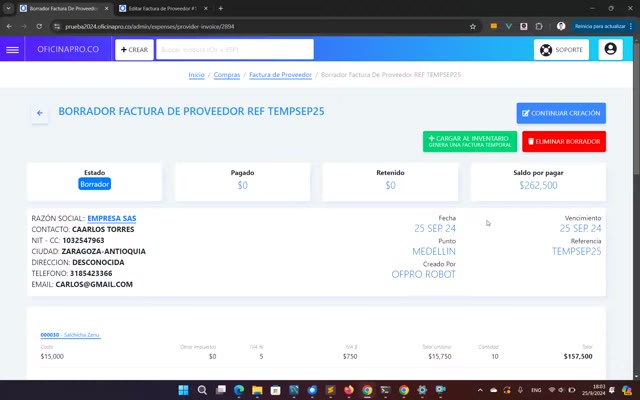Click the CREAR button
Screen dimensions: 640x400
134,49
